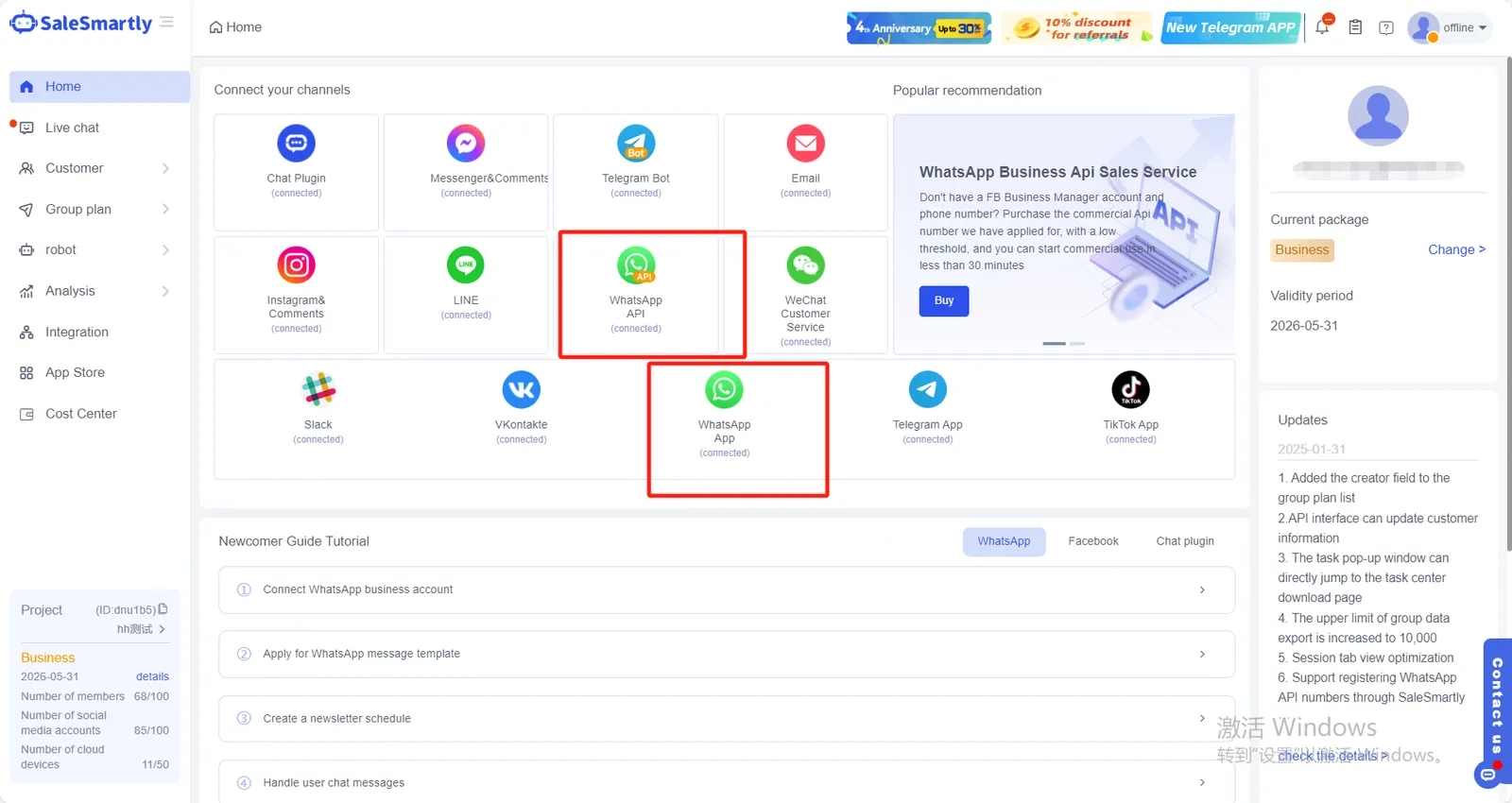Open the TikTok App channel icon
This screenshot has height=803, width=1512.
coord(1131,389)
